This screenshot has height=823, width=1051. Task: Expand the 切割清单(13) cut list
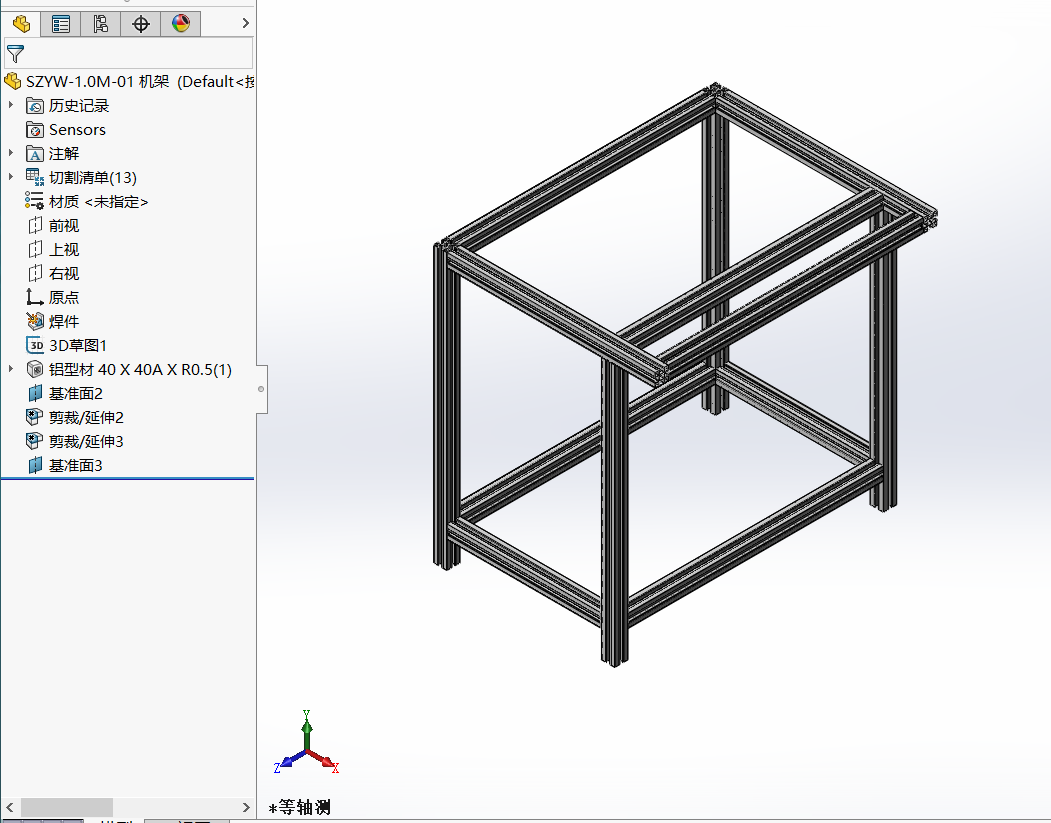click(11, 177)
